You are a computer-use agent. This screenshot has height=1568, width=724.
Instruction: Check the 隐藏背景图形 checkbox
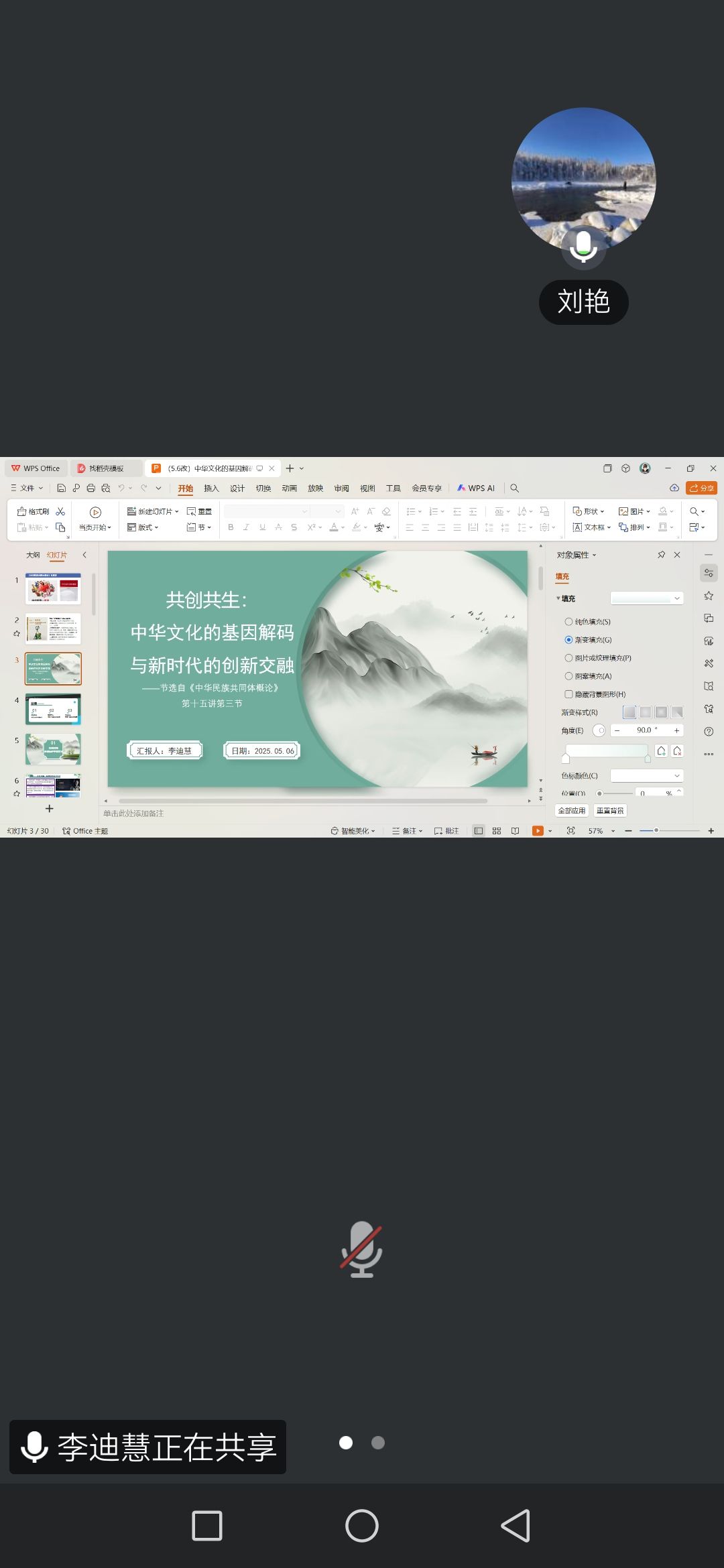[x=568, y=694]
